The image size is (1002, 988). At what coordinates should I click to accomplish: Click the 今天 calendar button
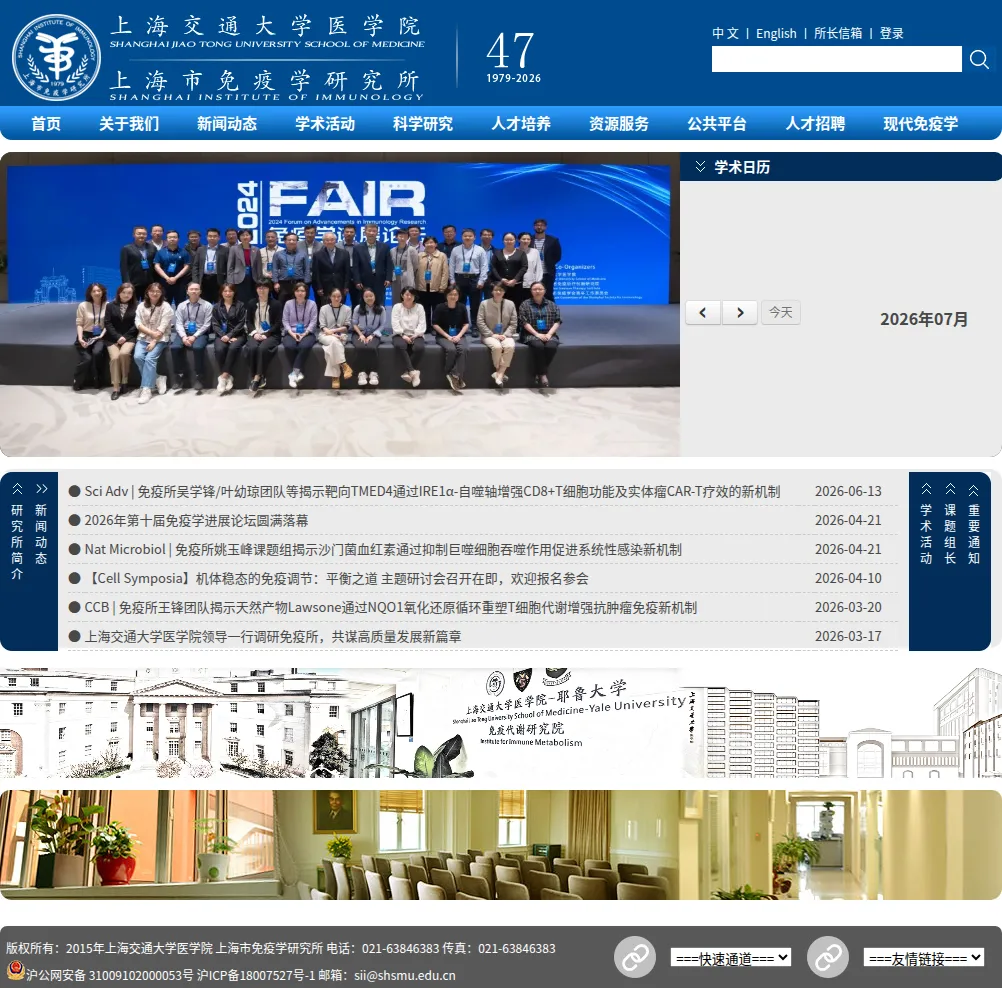[781, 313]
